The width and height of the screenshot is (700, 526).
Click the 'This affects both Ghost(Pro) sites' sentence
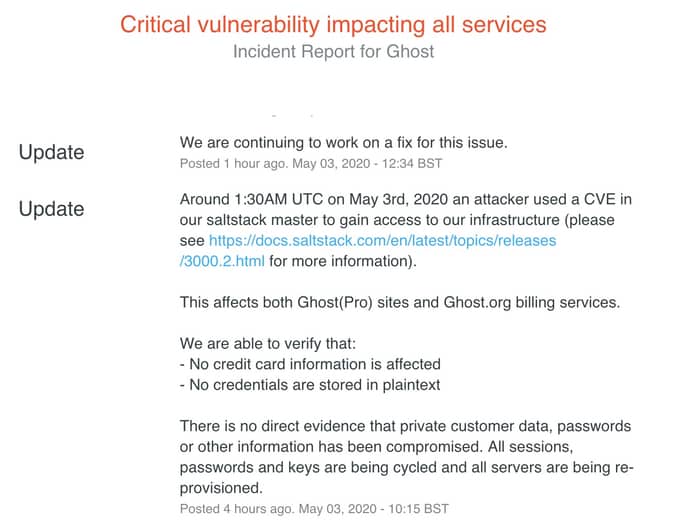coord(400,302)
